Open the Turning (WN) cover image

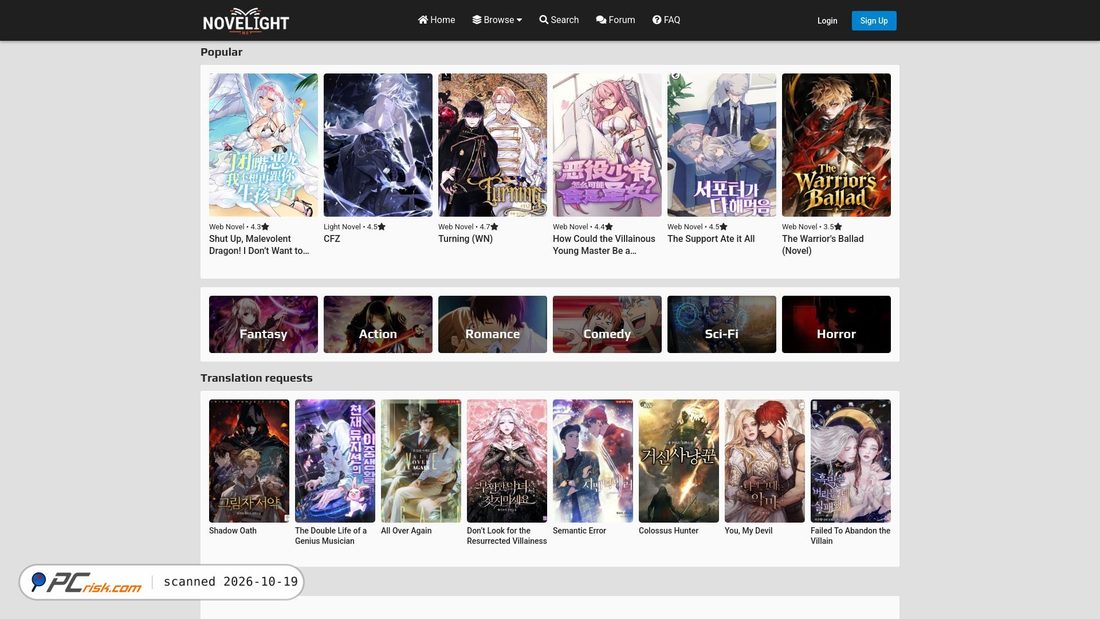pos(492,145)
